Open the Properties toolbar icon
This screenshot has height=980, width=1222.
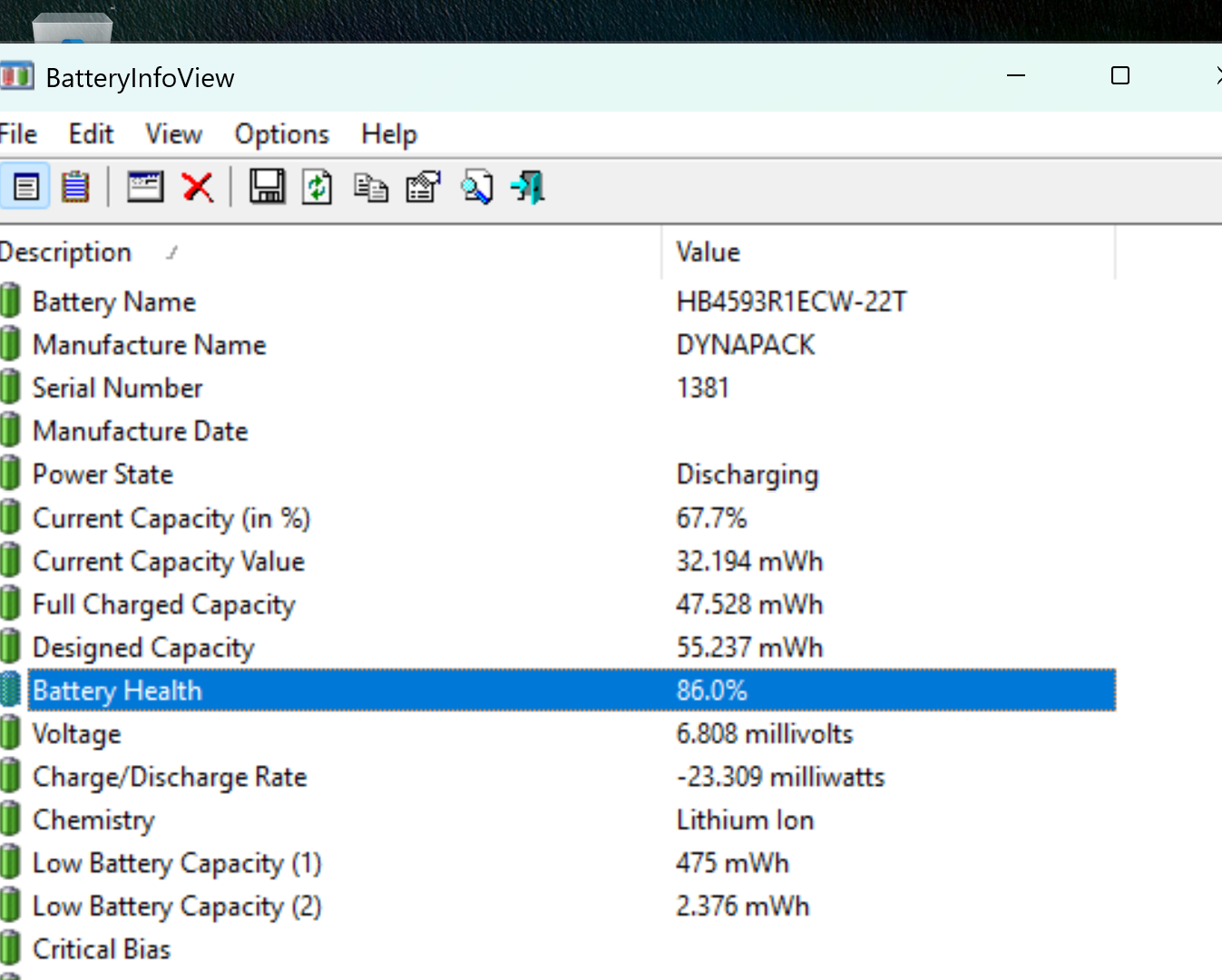pyautogui.click(x=423, y=188)
